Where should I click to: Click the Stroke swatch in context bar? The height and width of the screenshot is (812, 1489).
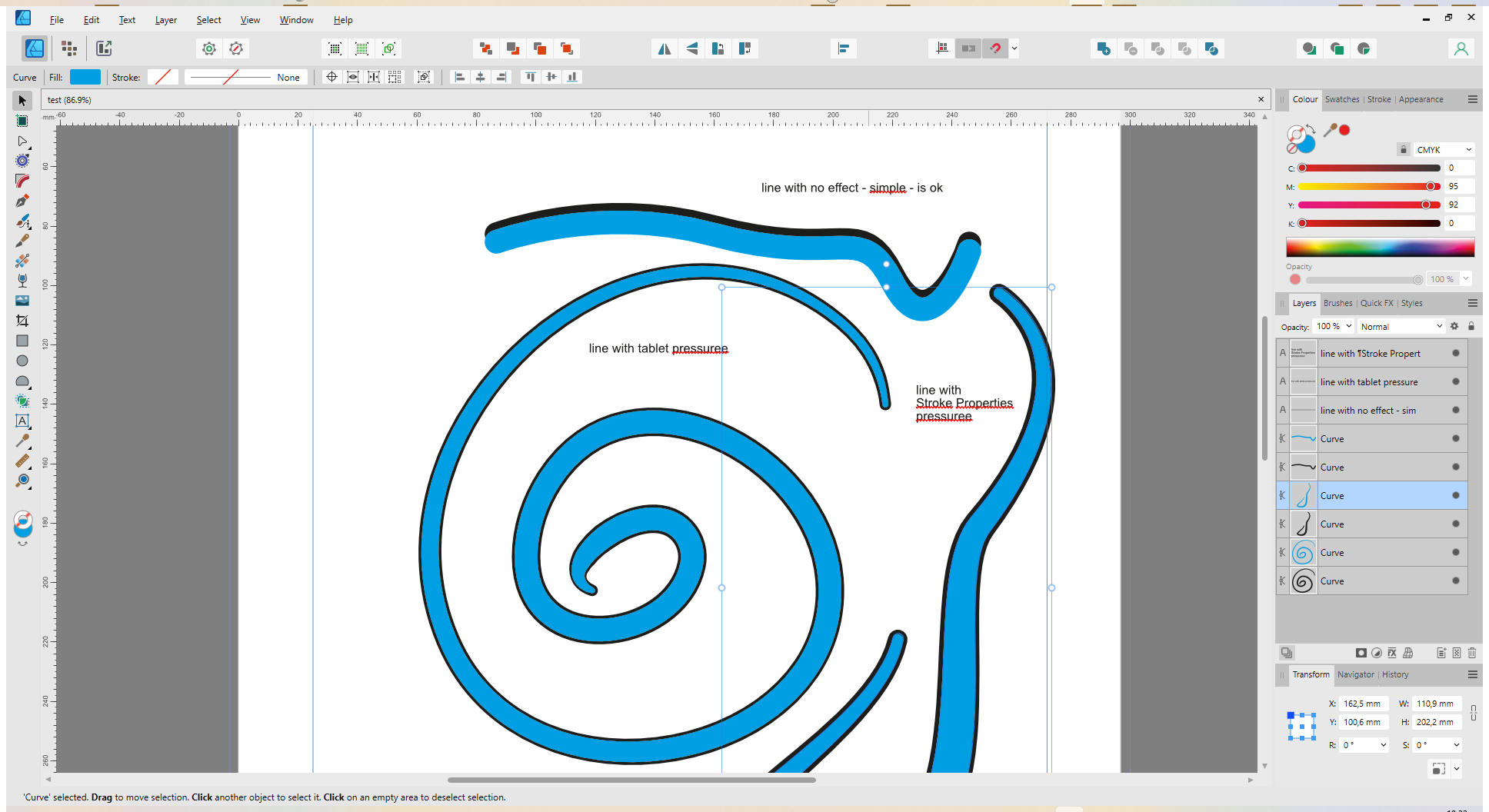(x=163, y=77)
